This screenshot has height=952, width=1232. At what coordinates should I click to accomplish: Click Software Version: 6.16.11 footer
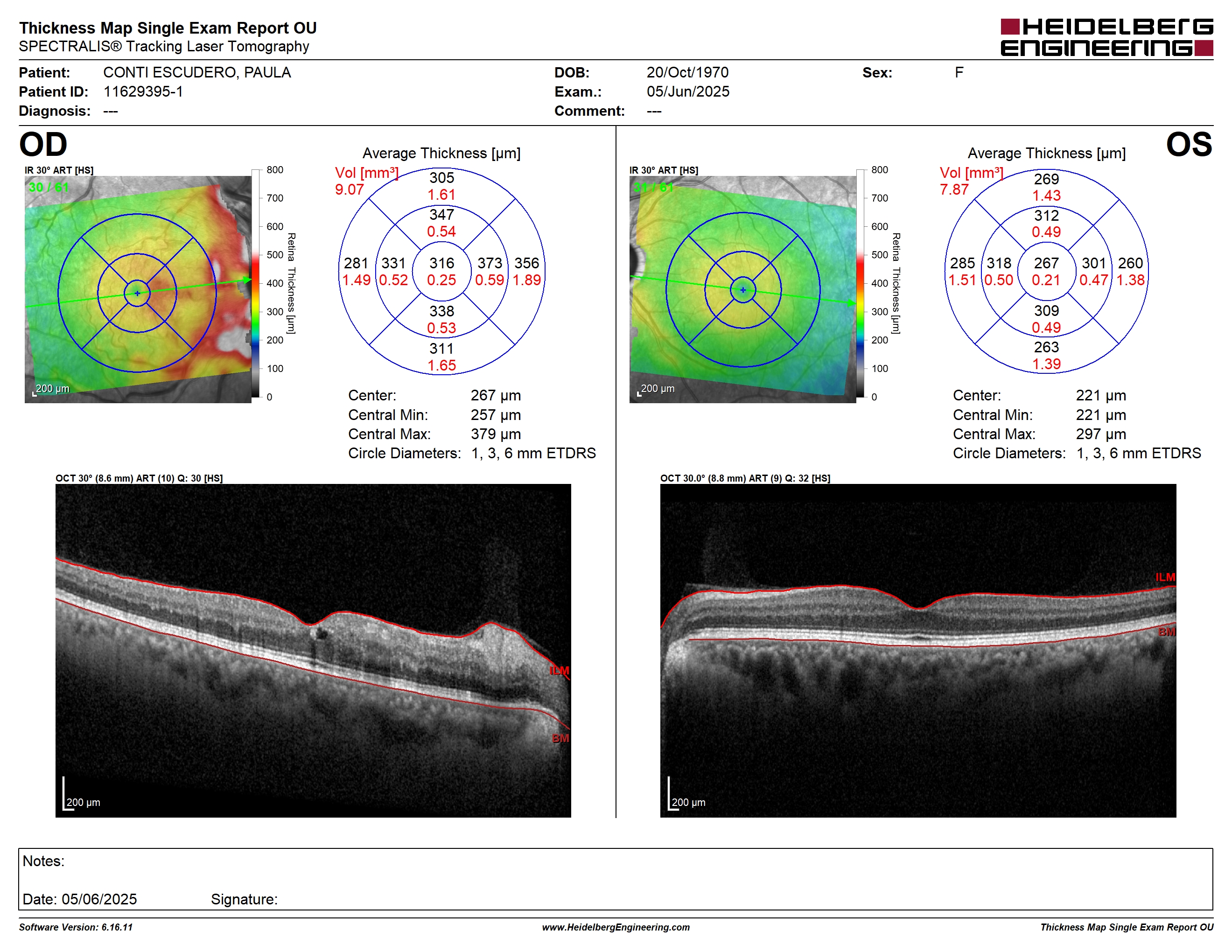(76, 927)
